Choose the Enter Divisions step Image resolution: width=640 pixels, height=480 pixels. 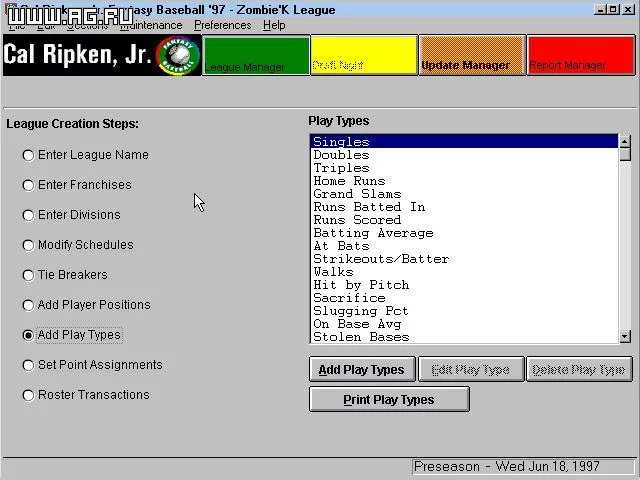pyautogui.click(x=28, y=215)
